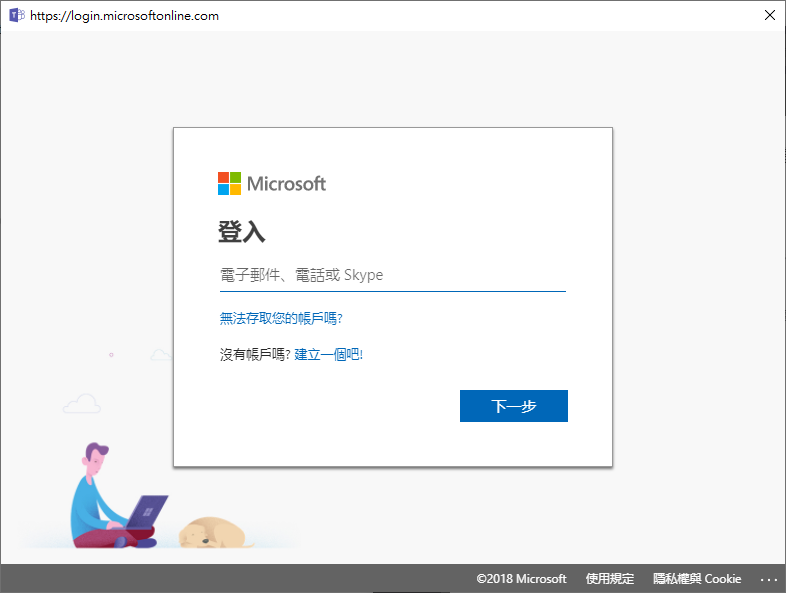Click the large cloud outline at left
This screenshot has height=593, width=786.
click(82, 404)
